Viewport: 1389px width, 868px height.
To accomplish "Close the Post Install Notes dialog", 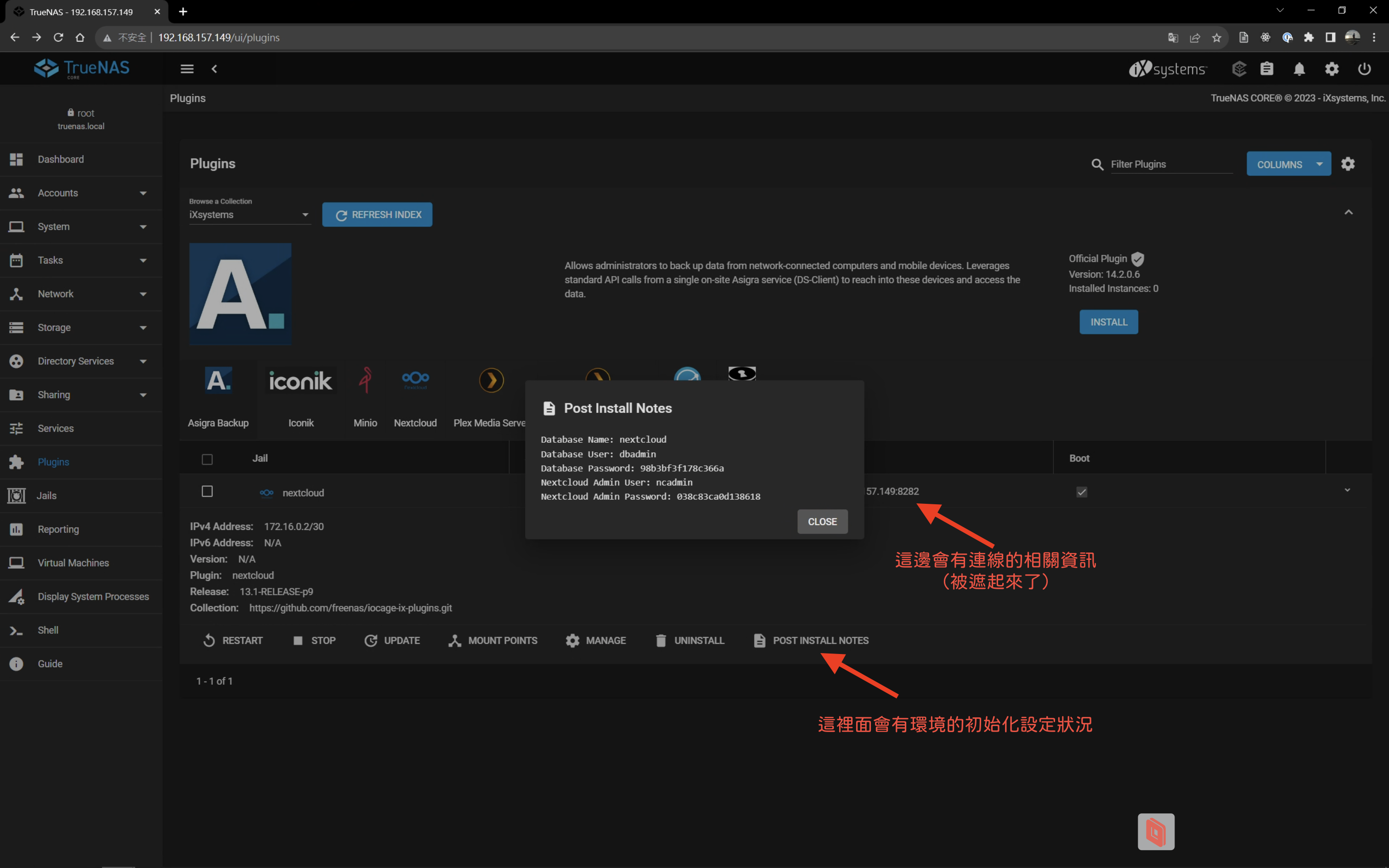I will (822, 521).
